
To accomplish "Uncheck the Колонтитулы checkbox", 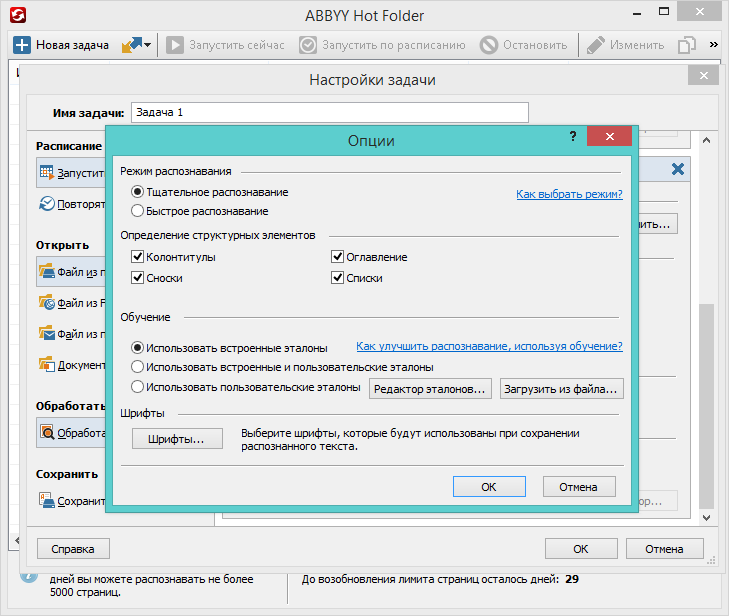I will coord(137,257).
